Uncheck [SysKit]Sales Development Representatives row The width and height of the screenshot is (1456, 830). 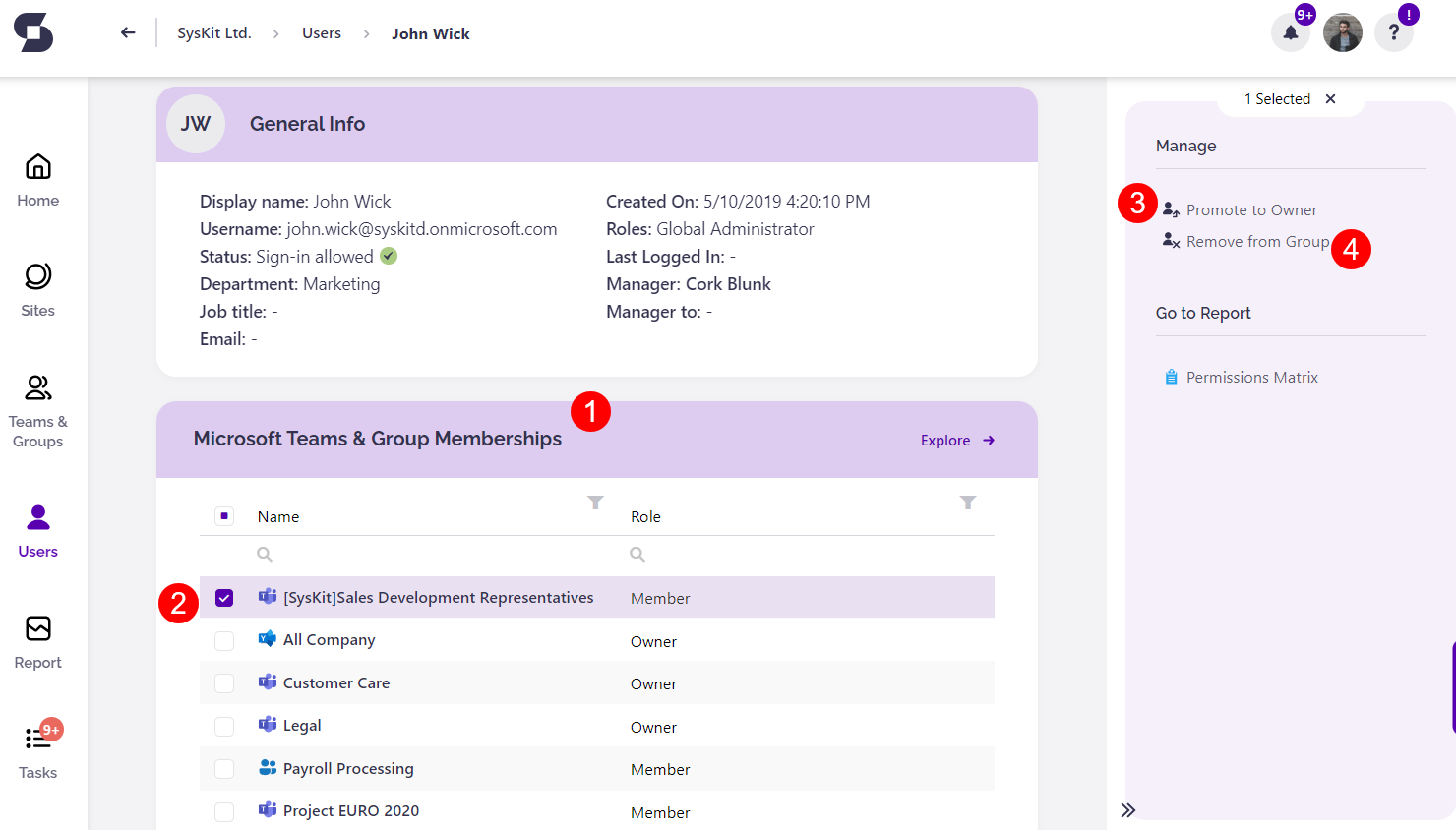[x=224, y=597]
